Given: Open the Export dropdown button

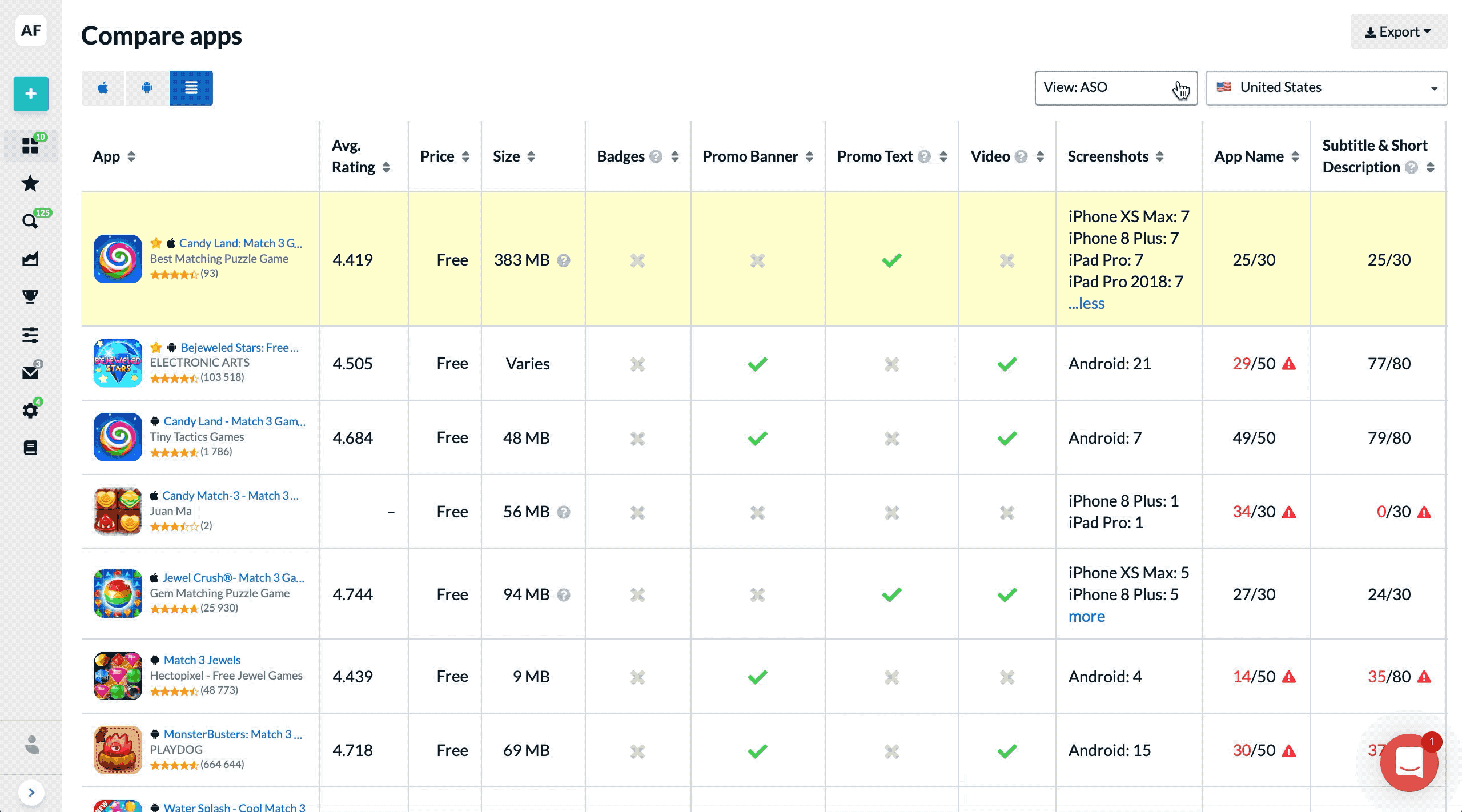Looking at the screenshot, I should point(1399,32).
